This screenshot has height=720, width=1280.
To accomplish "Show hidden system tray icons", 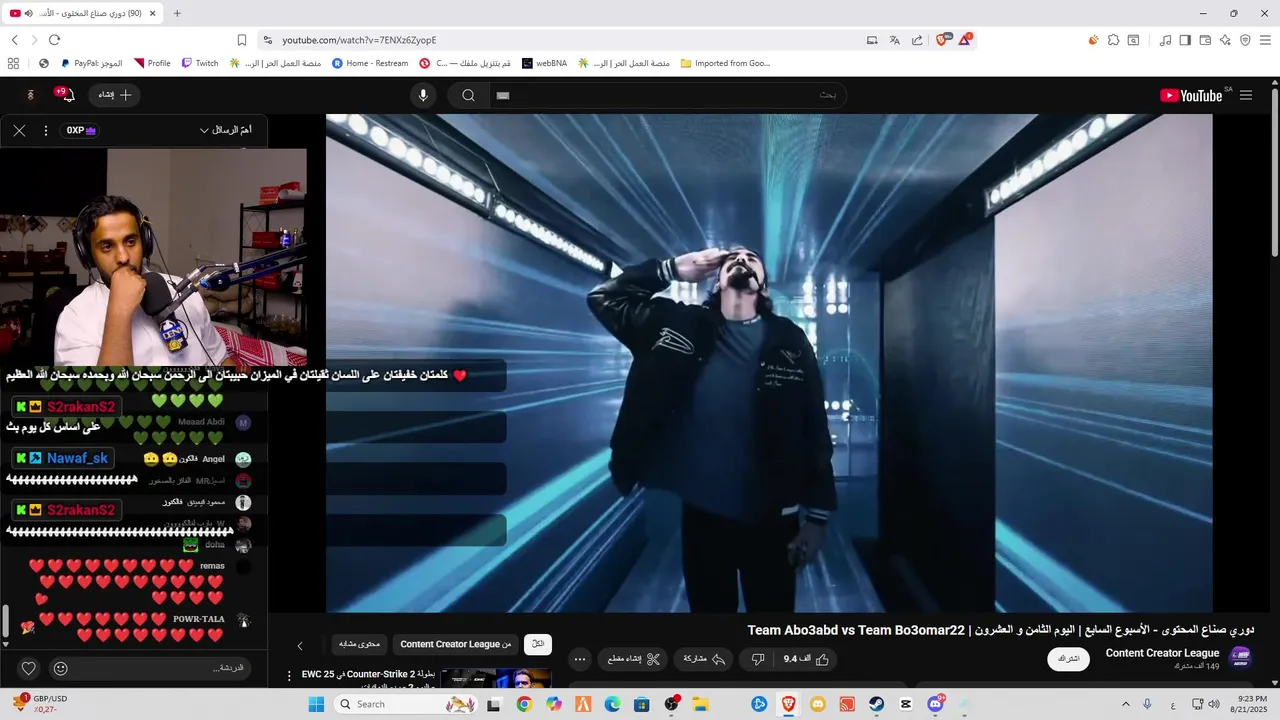I will tap(1125, 704).
